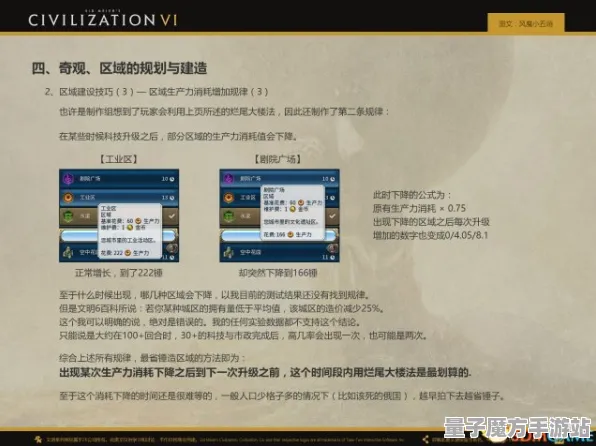The image size is (596, 446).
Task: Click the 【工业区】 label above the first panel
Action: 119,159
